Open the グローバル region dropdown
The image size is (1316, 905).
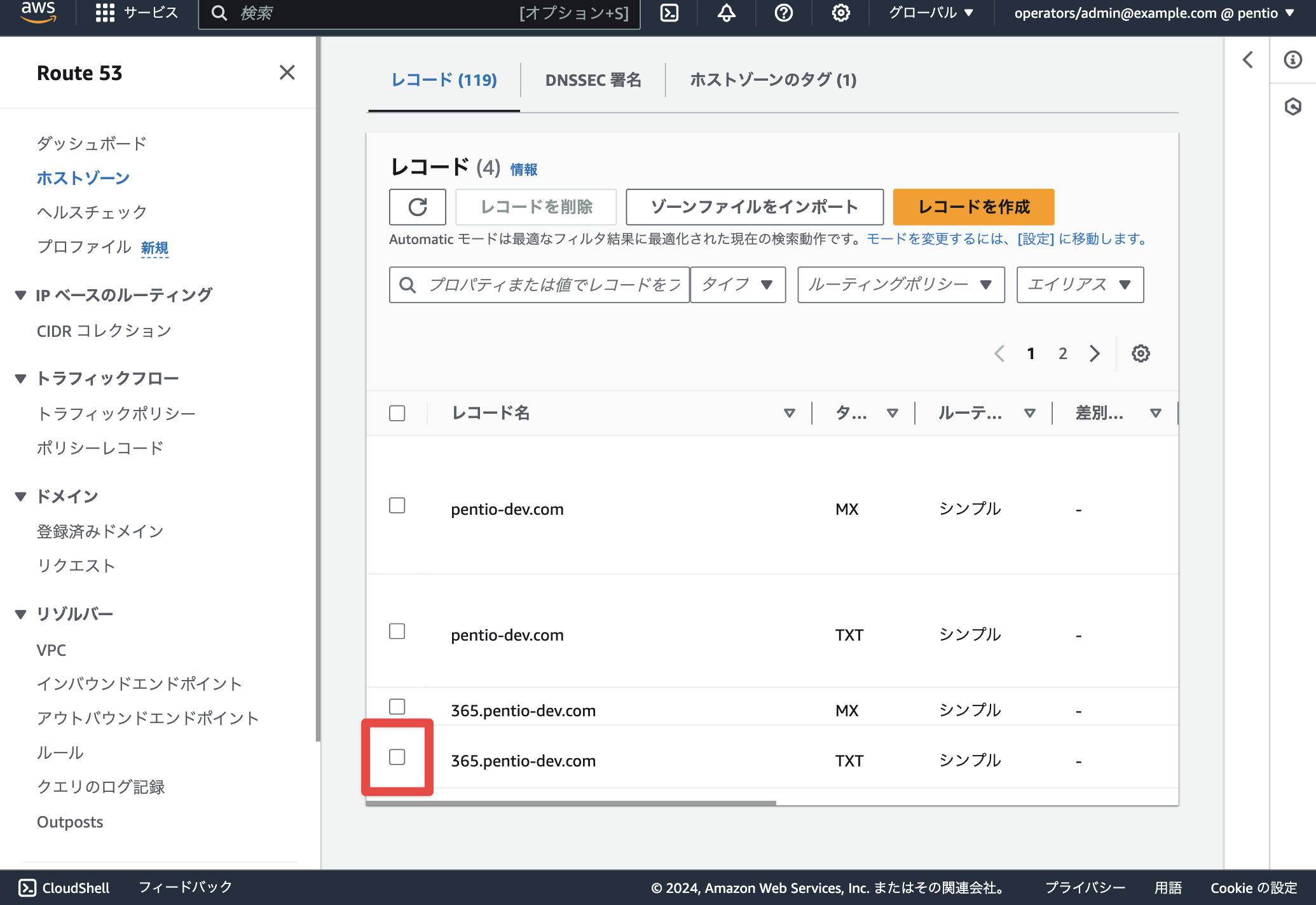(931, 13)
